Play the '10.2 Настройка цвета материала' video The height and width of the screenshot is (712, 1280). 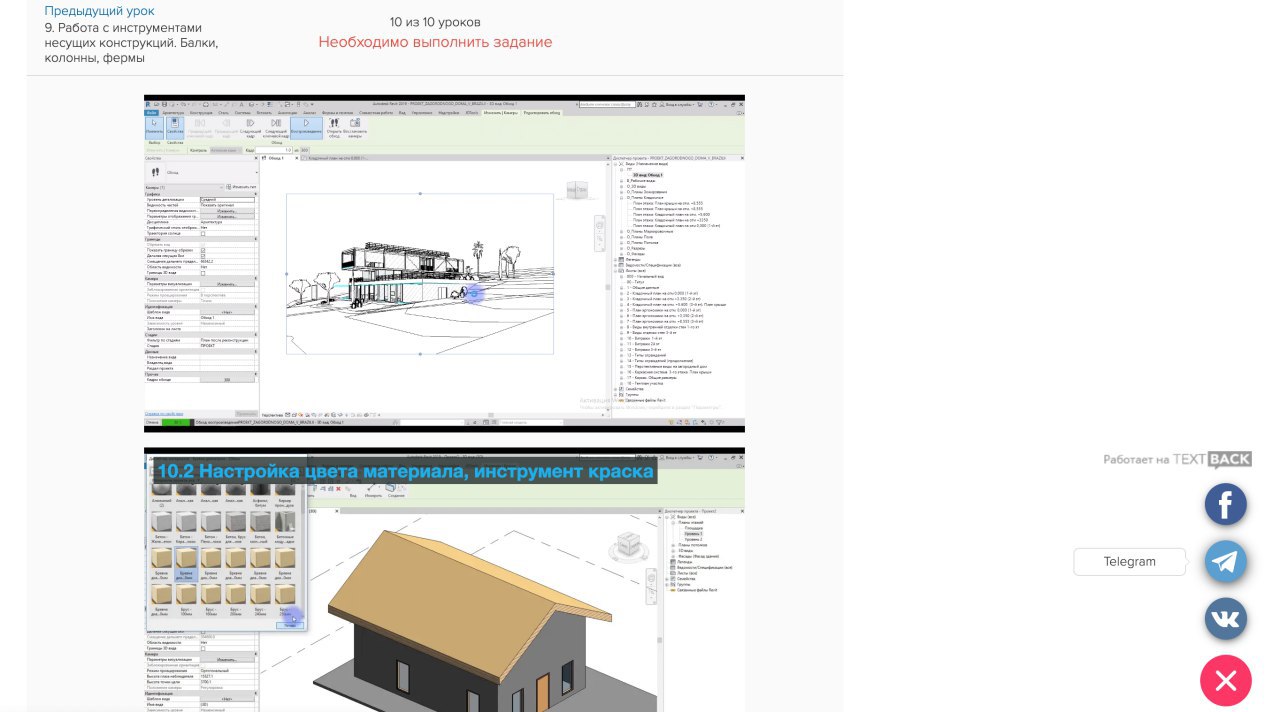(x=444, y=580)
